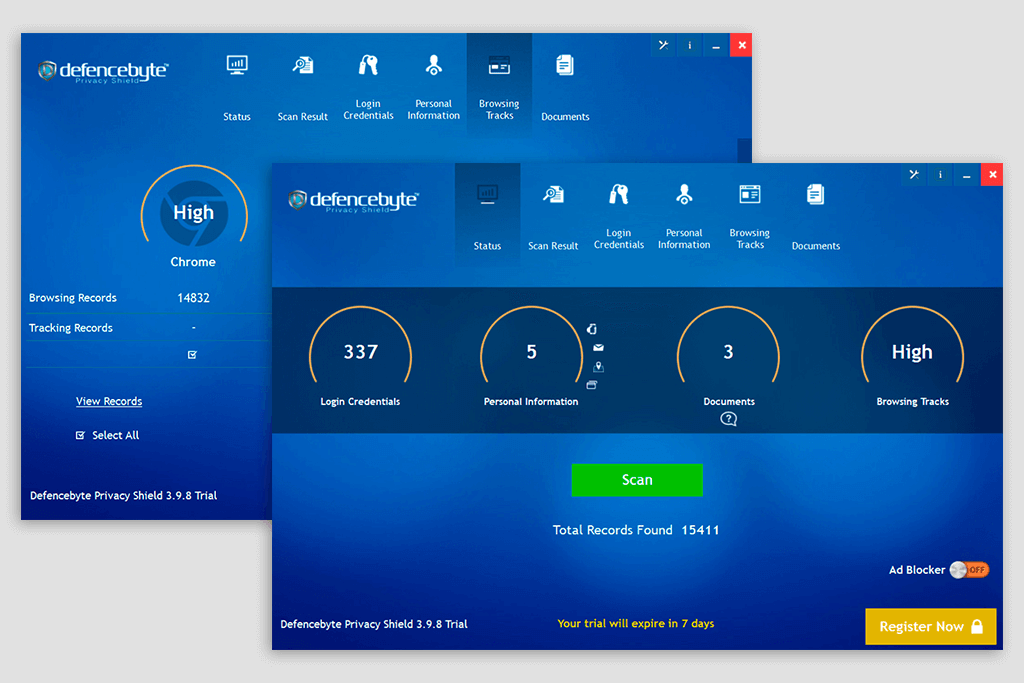Open info icon in back window
Image resolution: width=1024 pixels, height=683 pixels.
coord(690,45)
